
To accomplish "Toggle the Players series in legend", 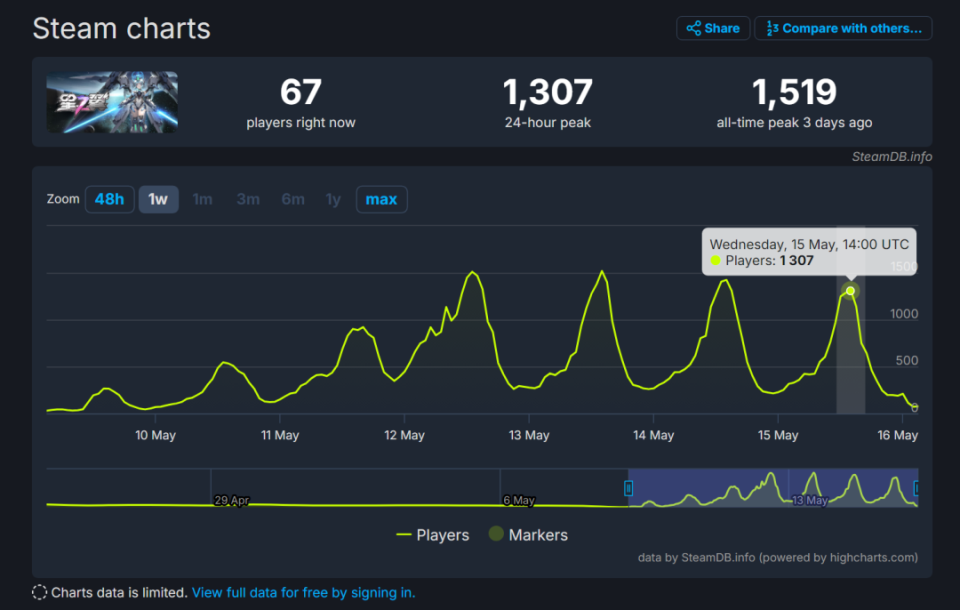I will tap(433, 535).
